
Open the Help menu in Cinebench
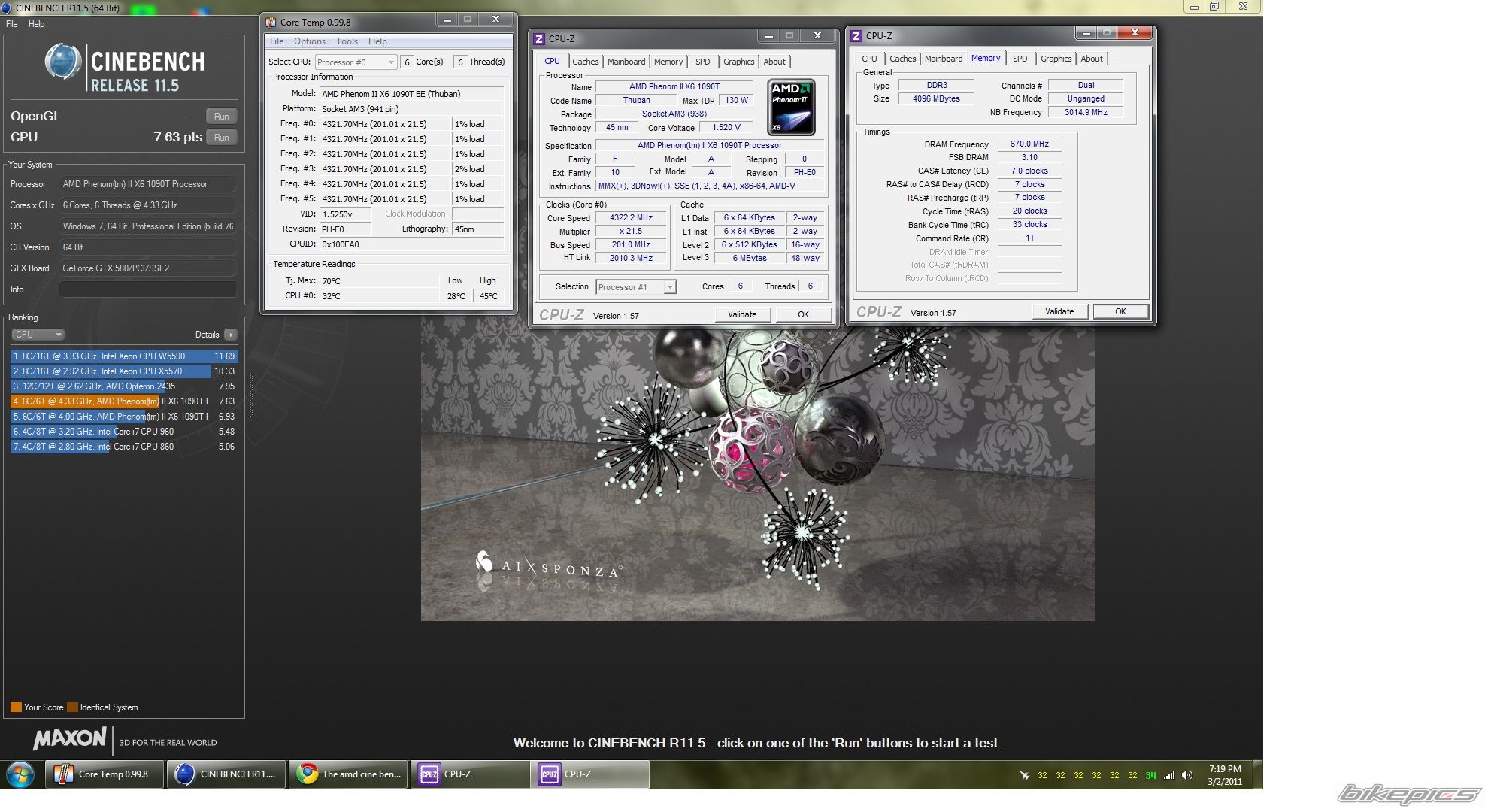point(36,24)
